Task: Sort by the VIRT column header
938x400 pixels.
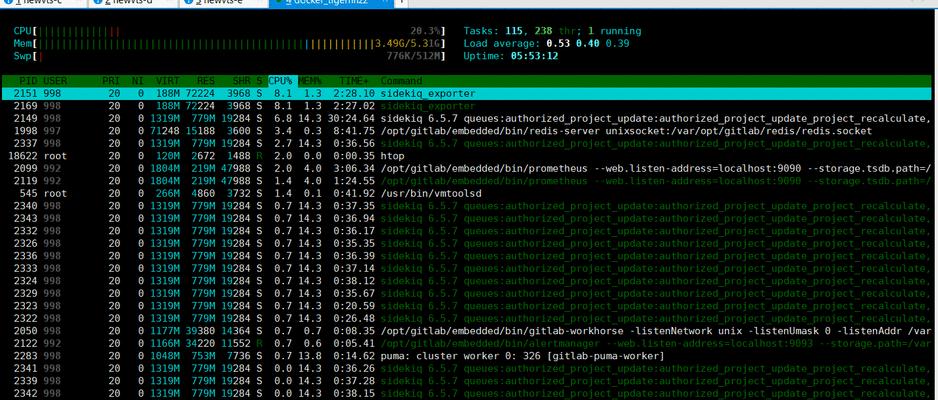Action: point(168,81)
